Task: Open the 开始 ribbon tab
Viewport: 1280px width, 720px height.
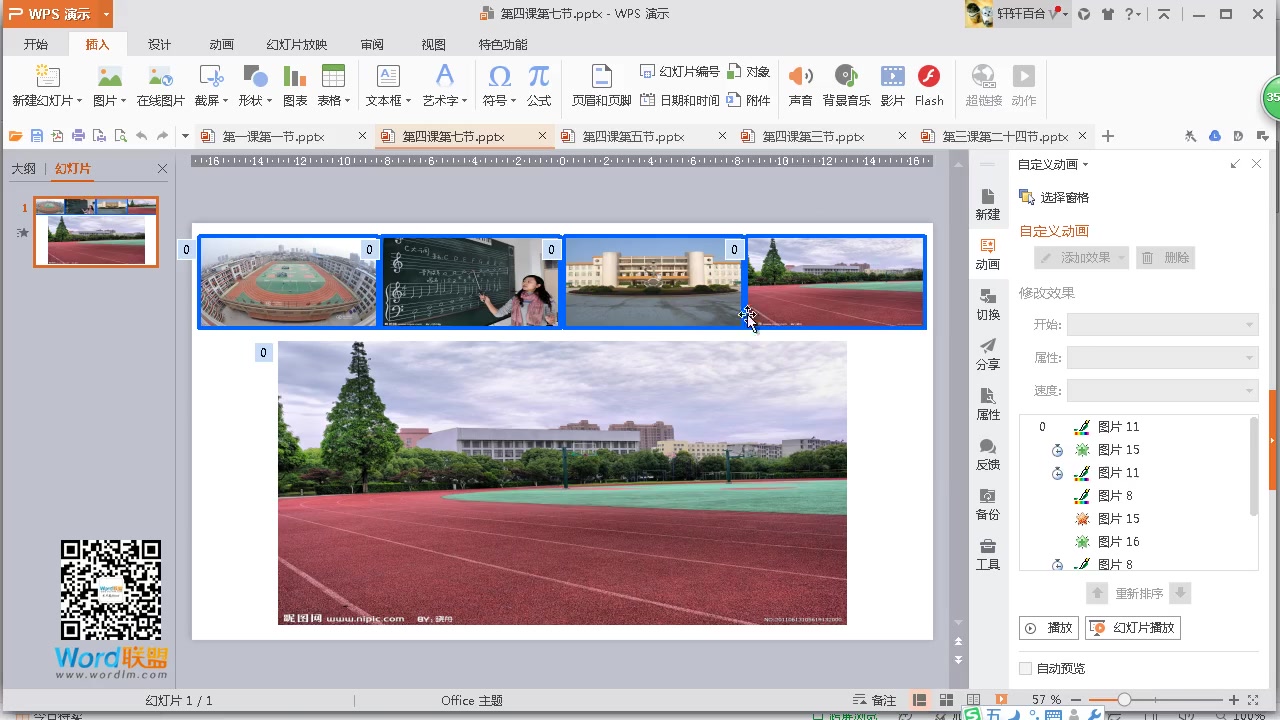Action: click(x=36, y=44)
